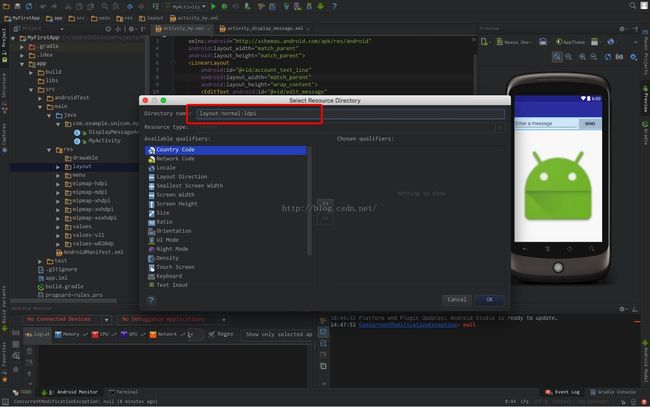
Task: Open the Nexus One device selector in Preview
Action: tap(514, 42)
